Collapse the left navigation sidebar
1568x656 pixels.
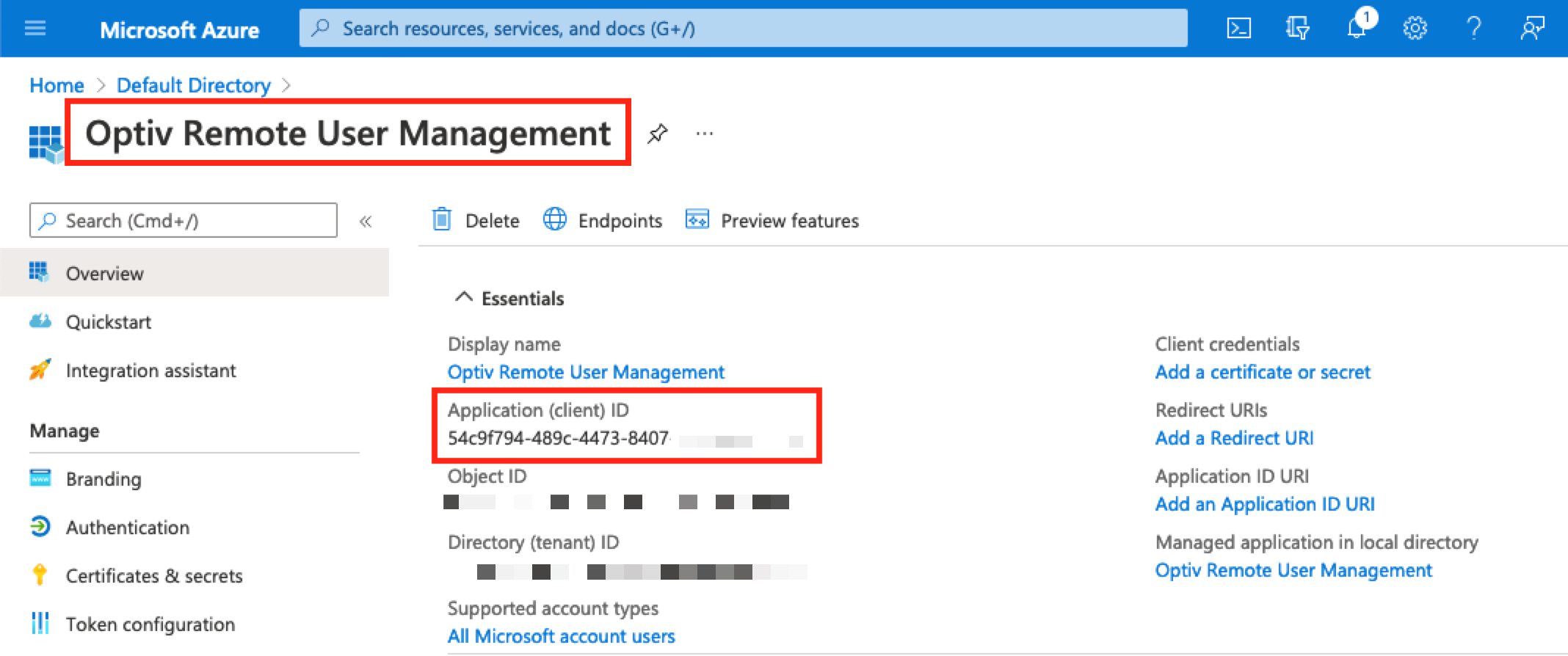(366, 221)
